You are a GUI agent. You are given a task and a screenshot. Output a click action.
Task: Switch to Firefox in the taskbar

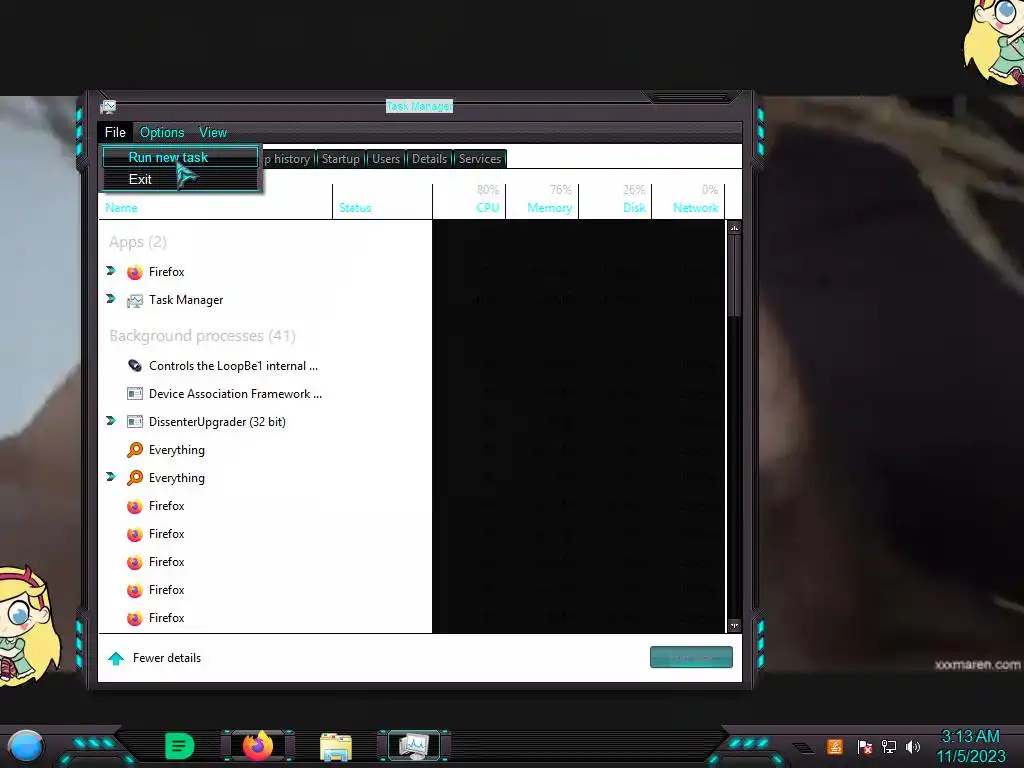click(x=257, y=746)
